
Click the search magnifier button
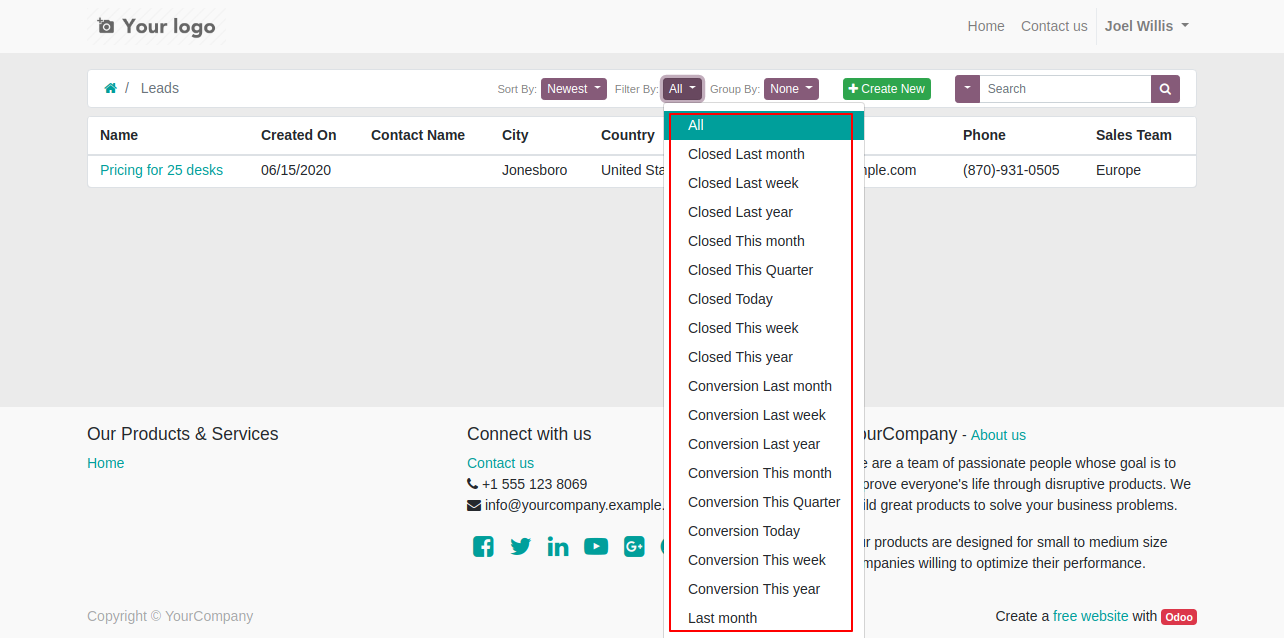[x=1165, y=89]
